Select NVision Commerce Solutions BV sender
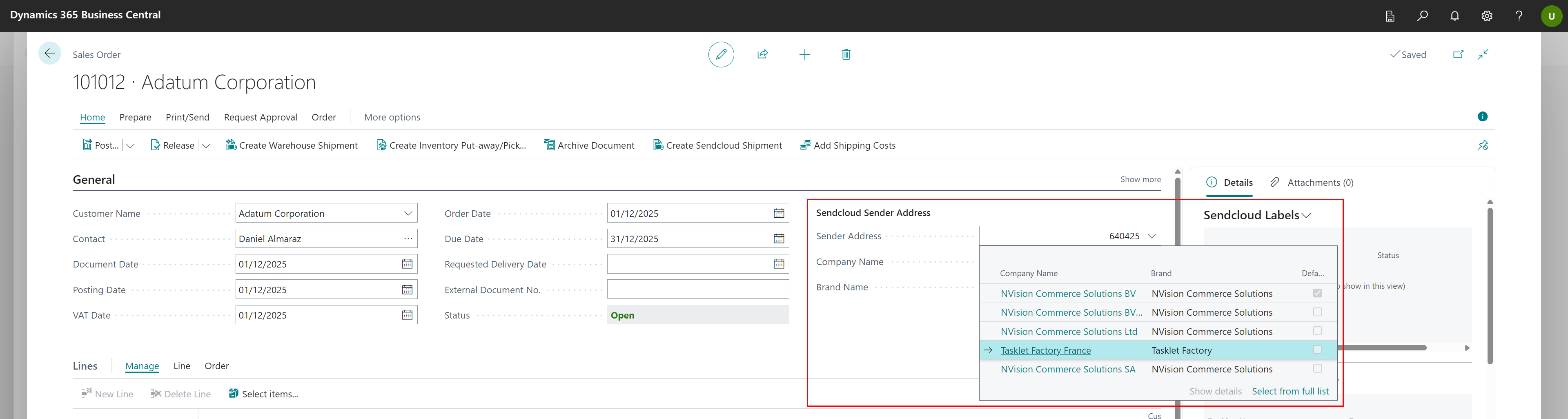Viewport: 1568px width, 419px height. (x=1068, y=294)
